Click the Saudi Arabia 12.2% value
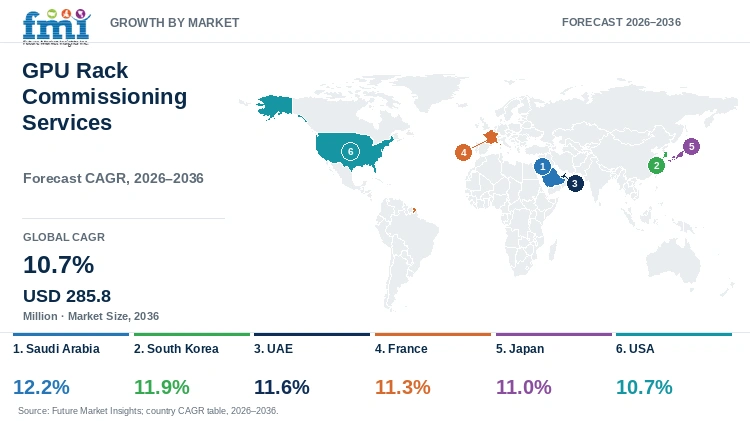Viewport: 750px width, 421px height. tap(41, 387)
